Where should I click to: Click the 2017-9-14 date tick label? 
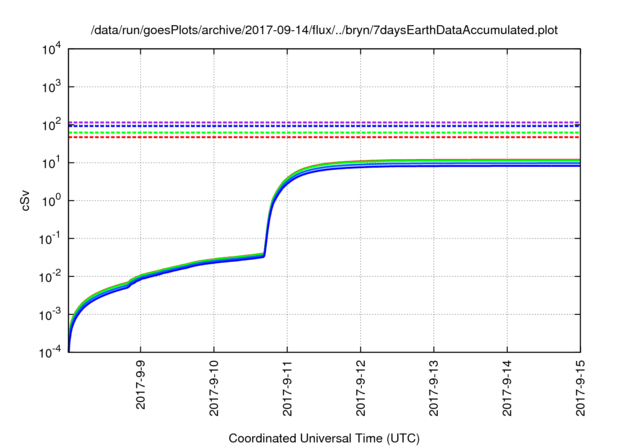[x=507, y=388]
